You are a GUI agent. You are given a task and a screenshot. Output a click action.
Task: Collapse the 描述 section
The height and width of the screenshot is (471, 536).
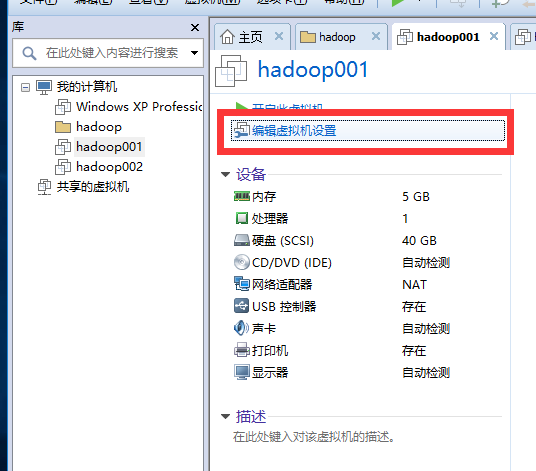point(225,416)
